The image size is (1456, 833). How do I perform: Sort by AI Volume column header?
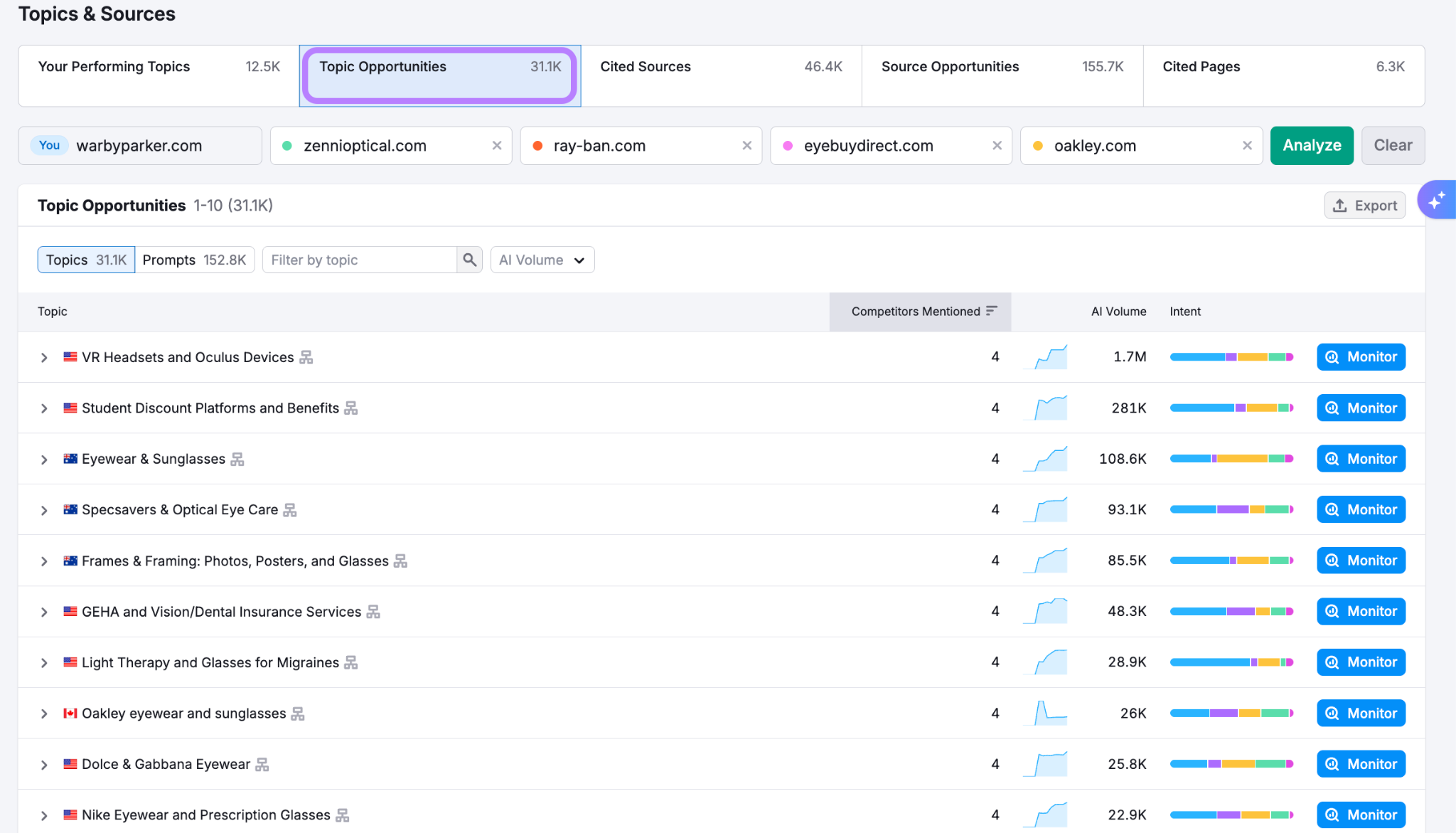(1118, 312)
